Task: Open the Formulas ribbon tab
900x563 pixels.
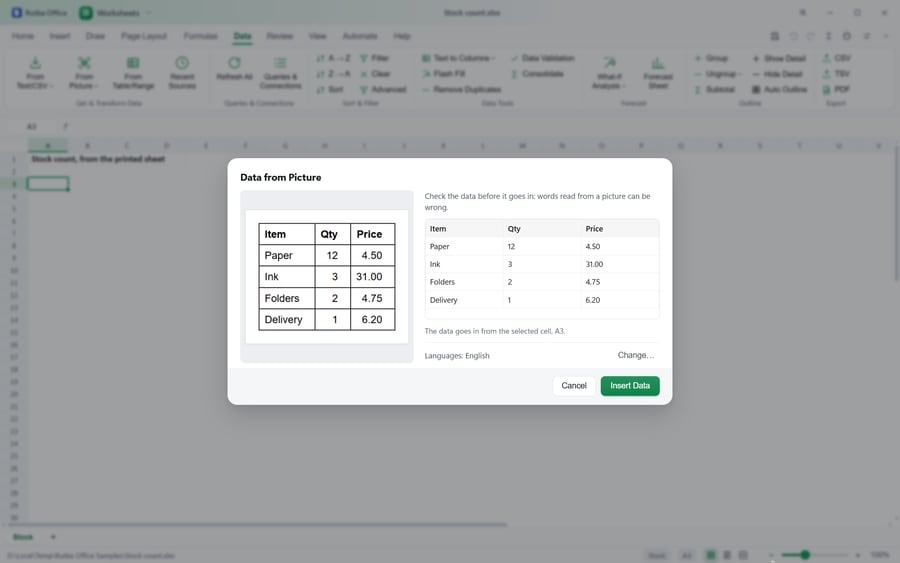Action: tap(200, 36)
